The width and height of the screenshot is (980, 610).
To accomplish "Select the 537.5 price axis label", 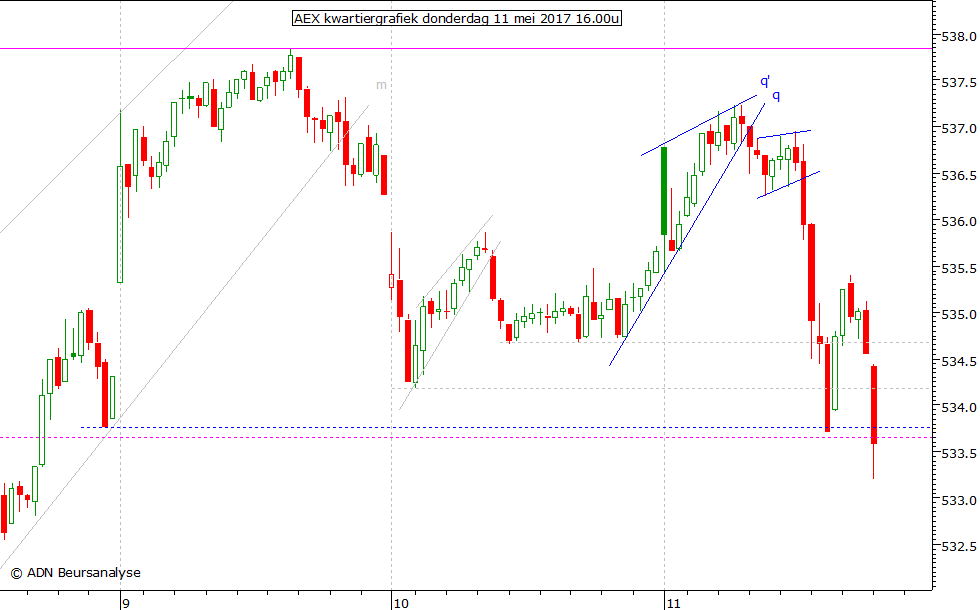I will [x=959, y=82].
